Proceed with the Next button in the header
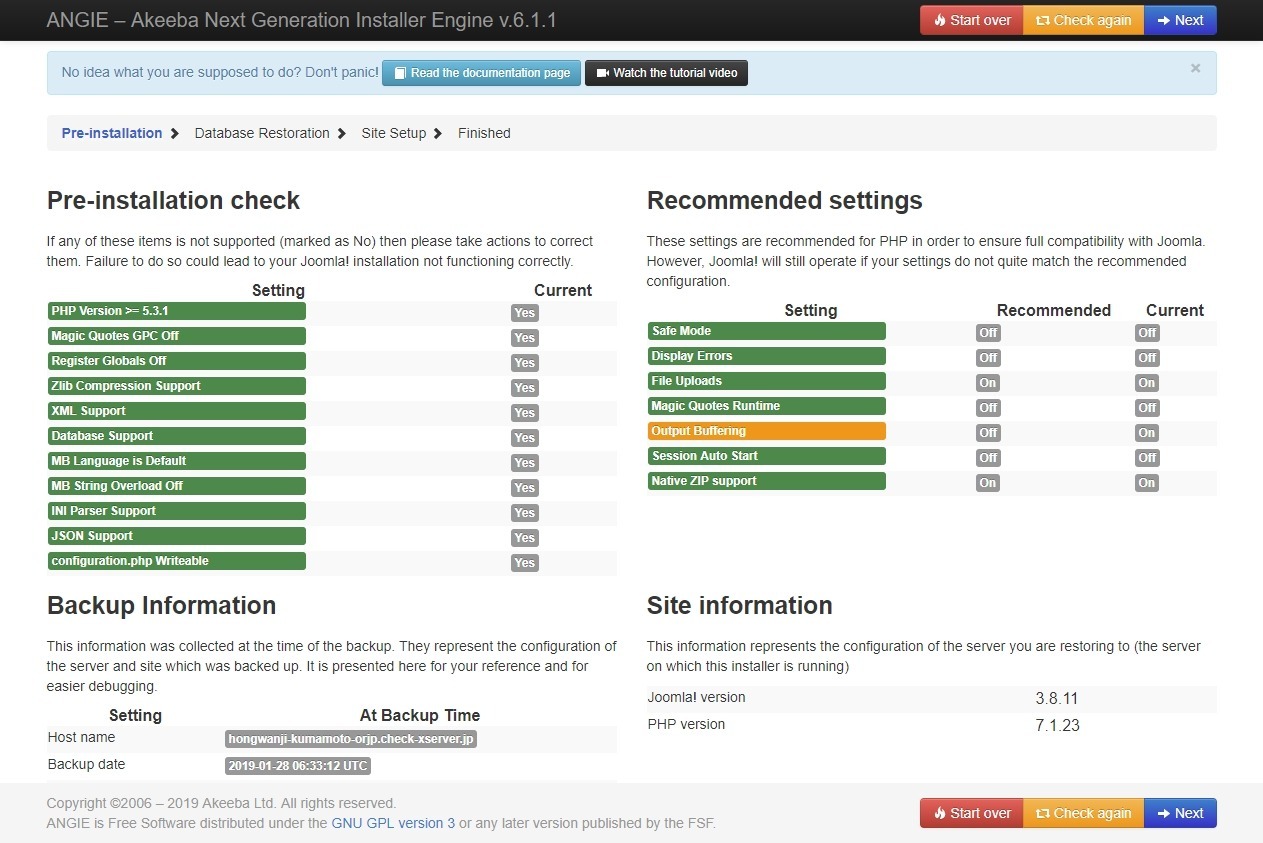The image size is (1263, 843). 1180,20
